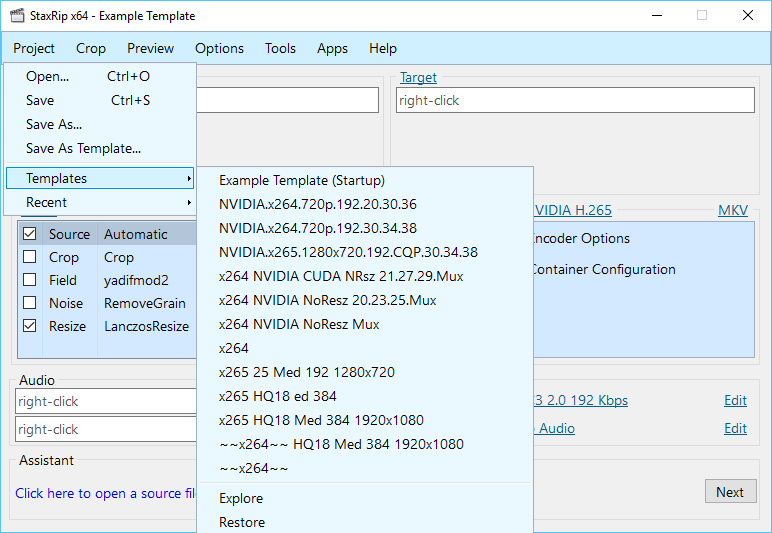This screenshot has width=772, height=533.
Task: Click the Target path field
Action: [575, 100]
